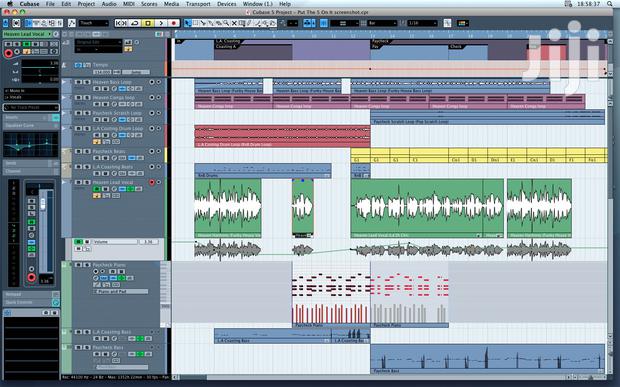
Task: Select the Split scissors tool
Action: [x=203, y=23]
